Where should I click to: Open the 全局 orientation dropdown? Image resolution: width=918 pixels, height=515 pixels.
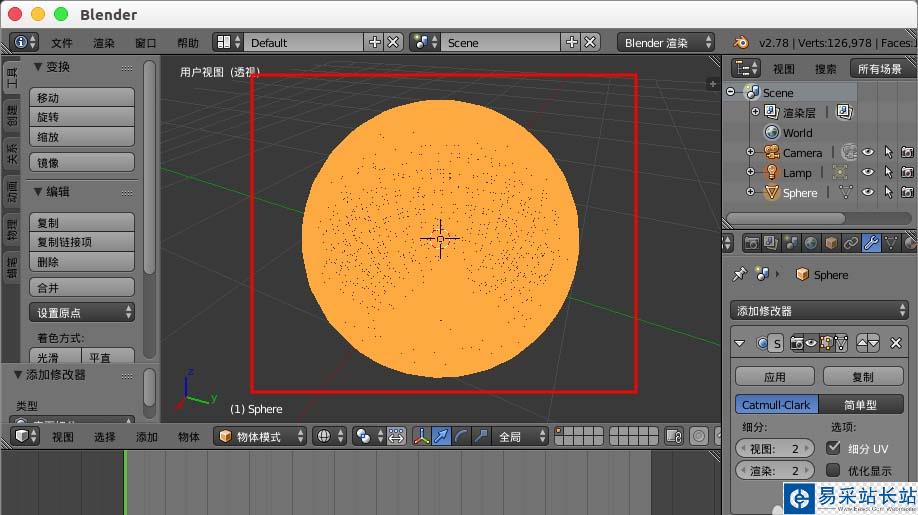[520, 436]
